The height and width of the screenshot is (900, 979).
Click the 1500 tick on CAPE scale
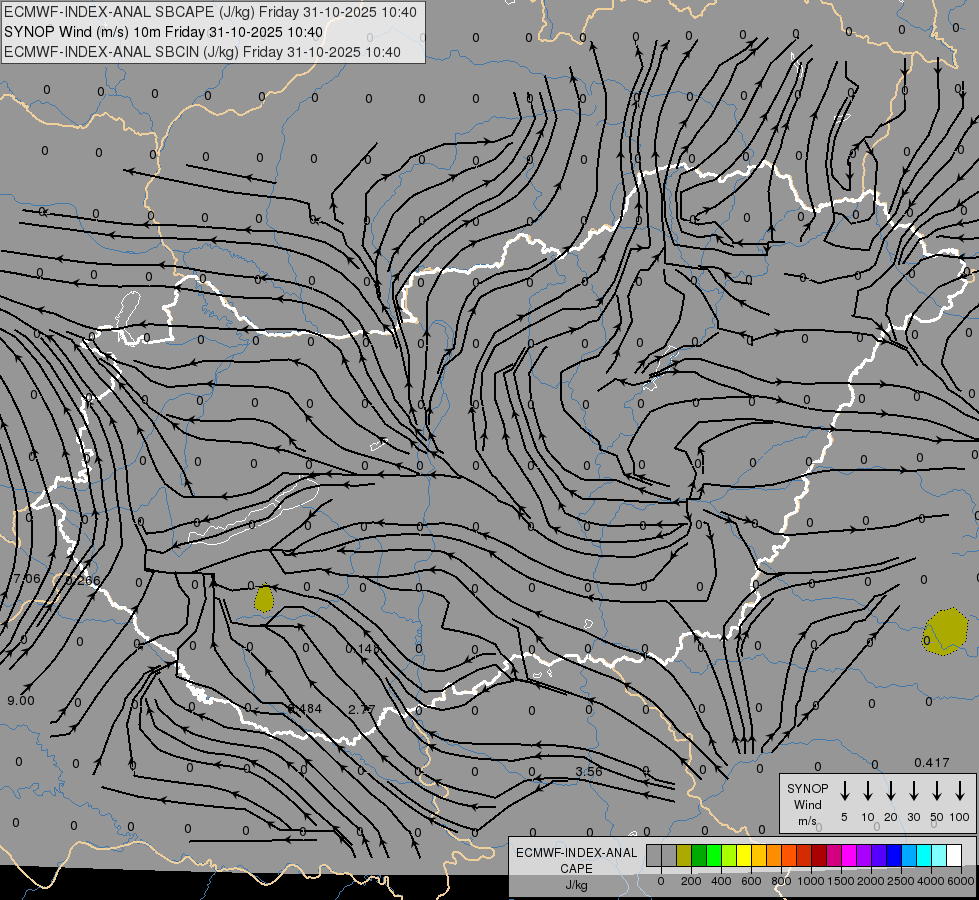point(840,881)
